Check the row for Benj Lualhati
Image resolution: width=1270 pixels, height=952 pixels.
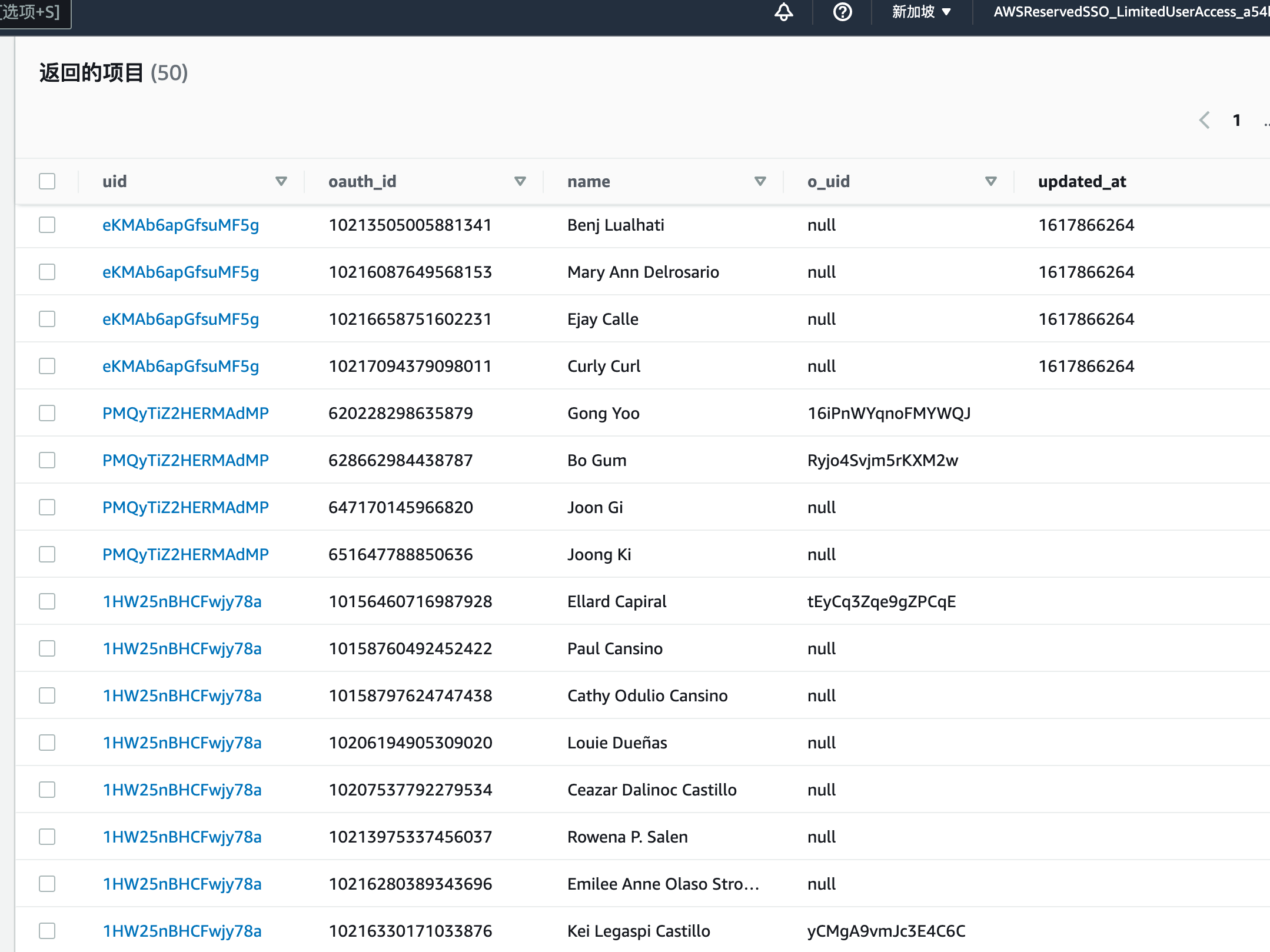click(x=47, y=225)
